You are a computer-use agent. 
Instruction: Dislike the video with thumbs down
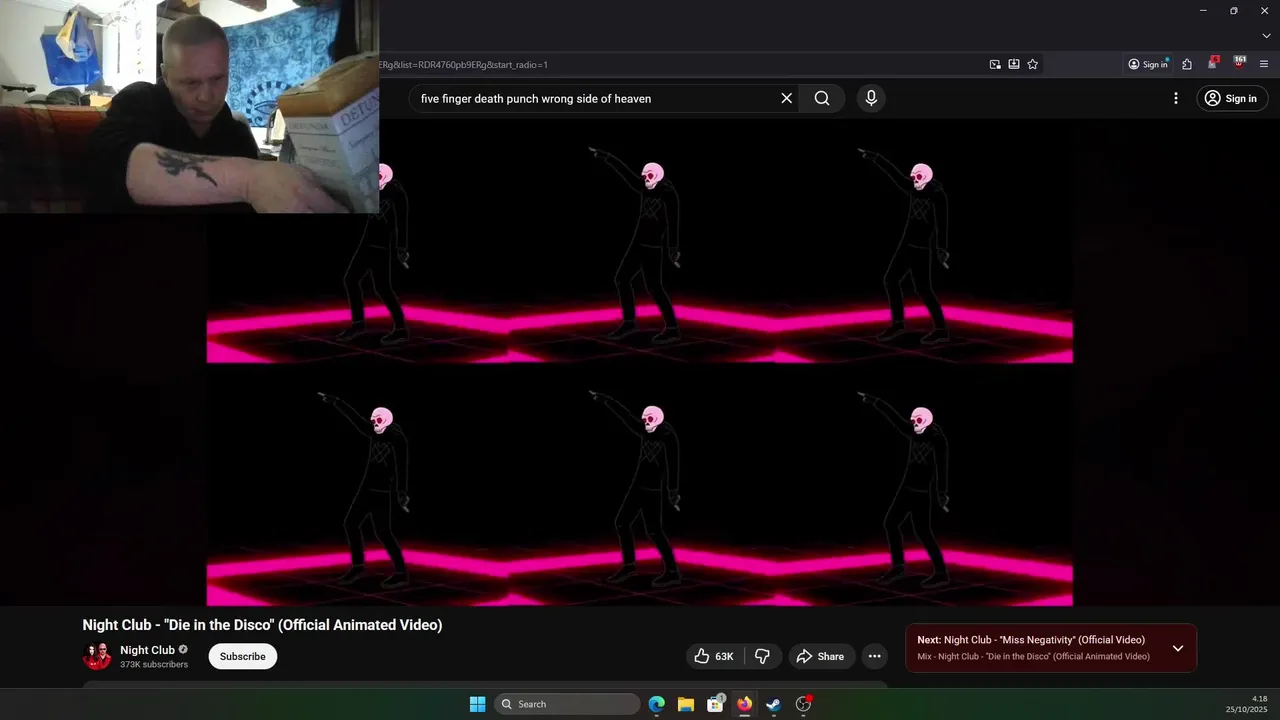click(x=762, y=656)
